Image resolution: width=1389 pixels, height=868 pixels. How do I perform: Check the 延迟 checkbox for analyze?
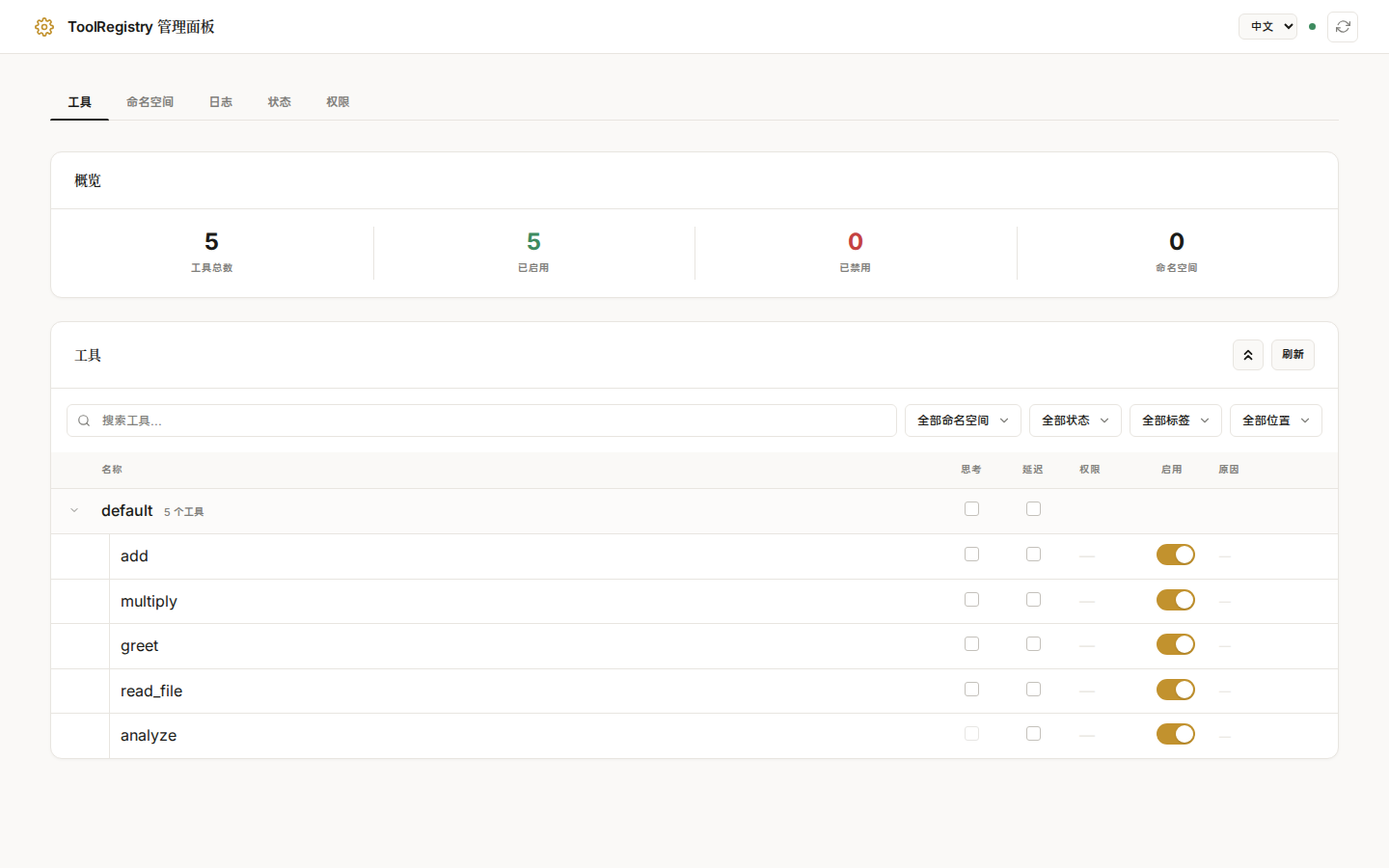1033,734
